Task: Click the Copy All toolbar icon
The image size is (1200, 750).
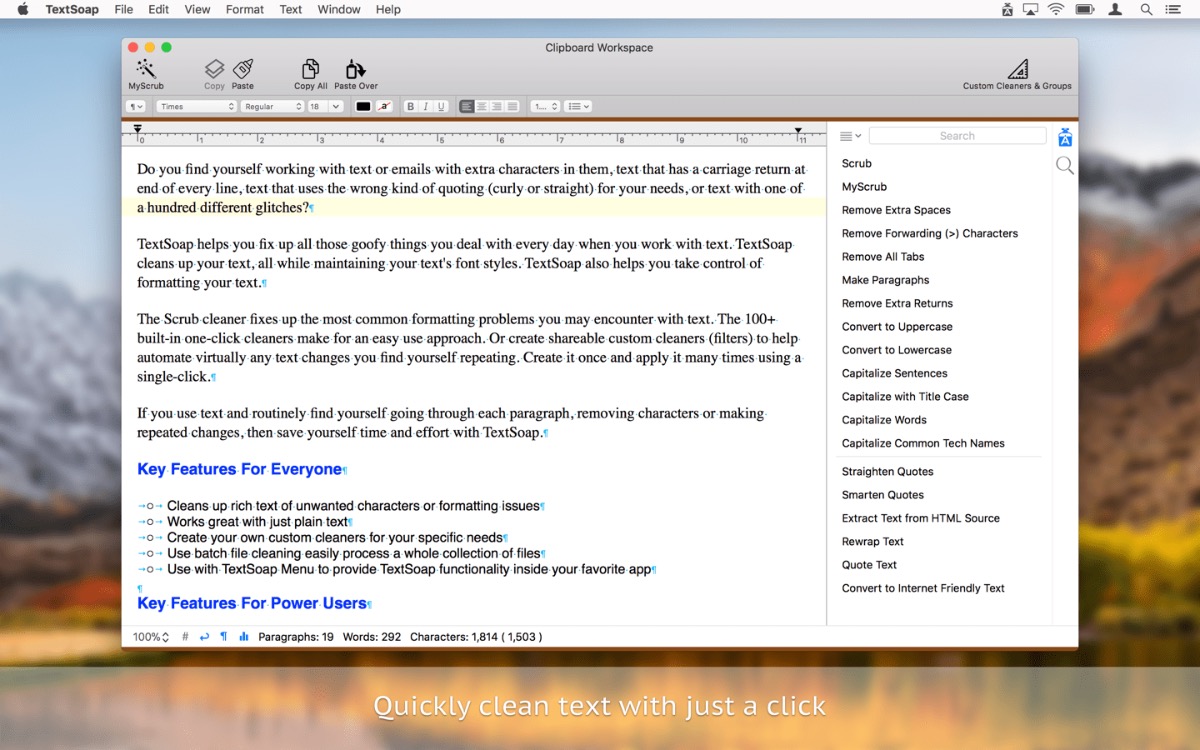Action: (311, 69)
